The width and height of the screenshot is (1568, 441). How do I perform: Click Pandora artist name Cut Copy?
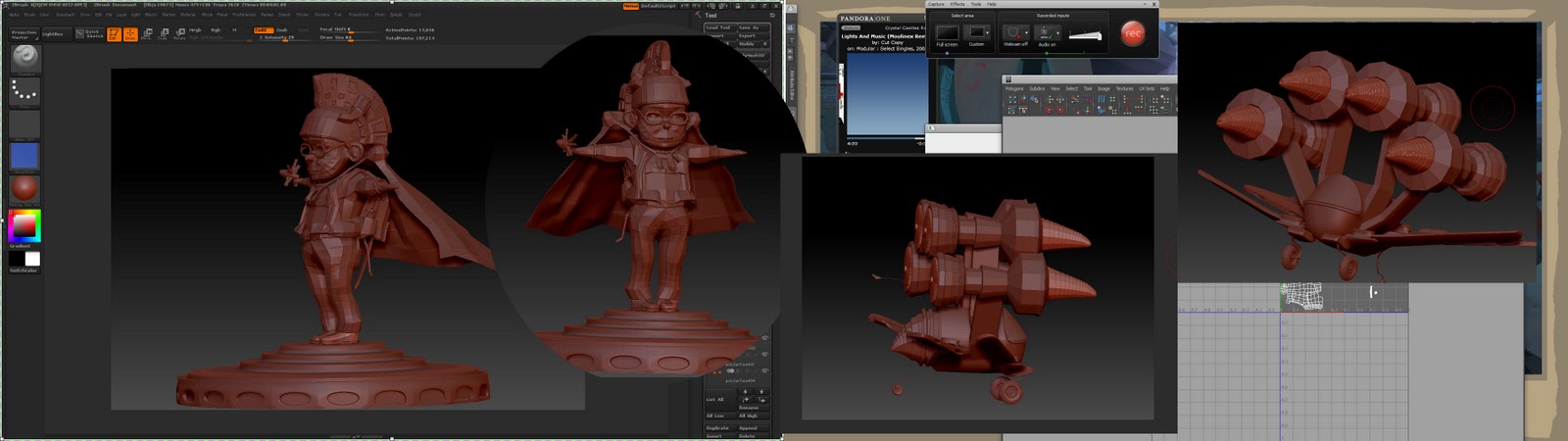pos(890,42)
